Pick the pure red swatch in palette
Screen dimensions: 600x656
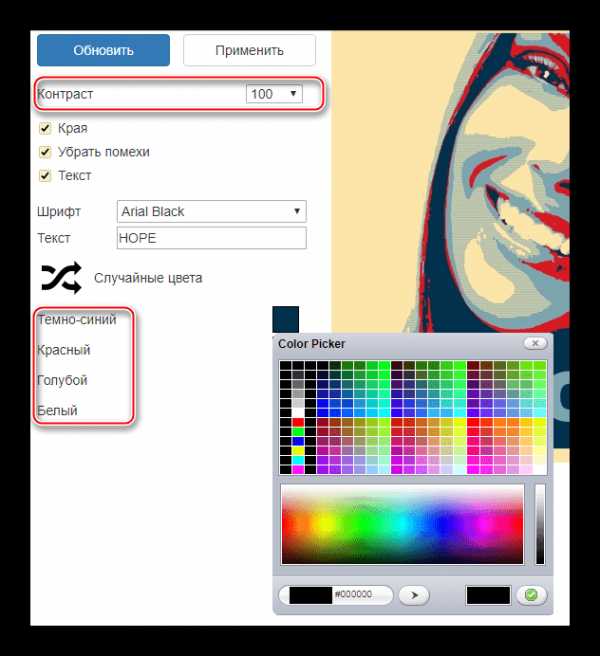click(x=298, y=423)
